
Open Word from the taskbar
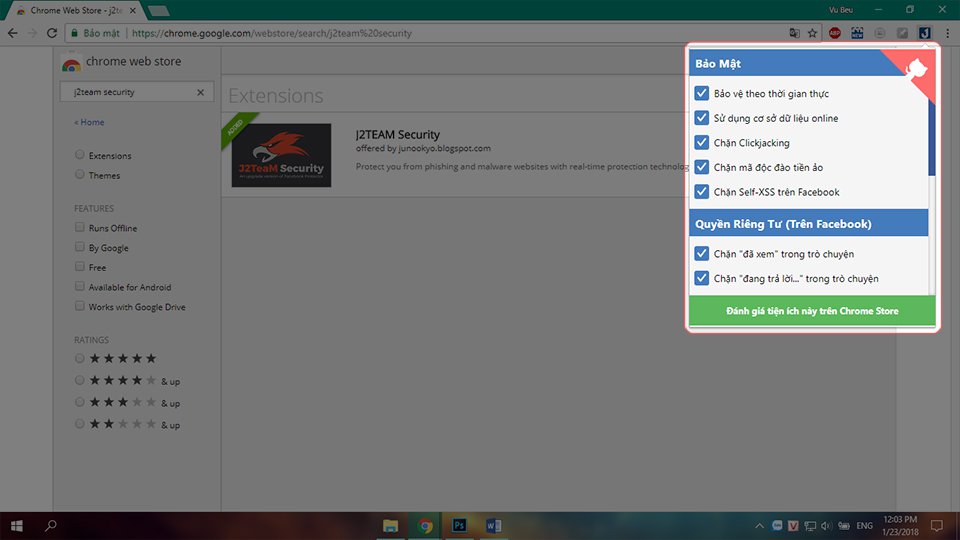(493, 525)
